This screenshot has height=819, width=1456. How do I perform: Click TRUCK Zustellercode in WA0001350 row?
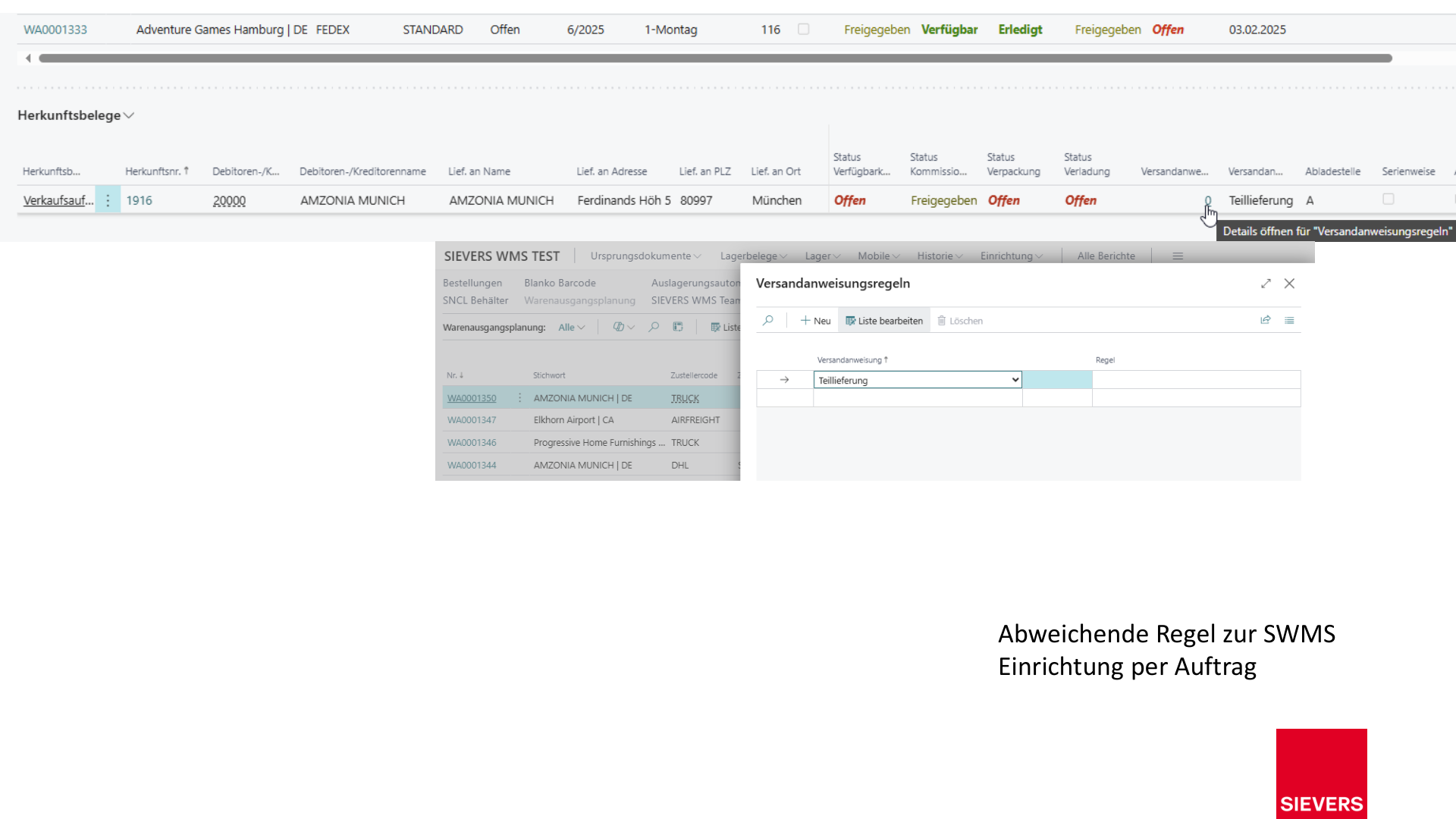pyautogui.click(x=685, y=398)
